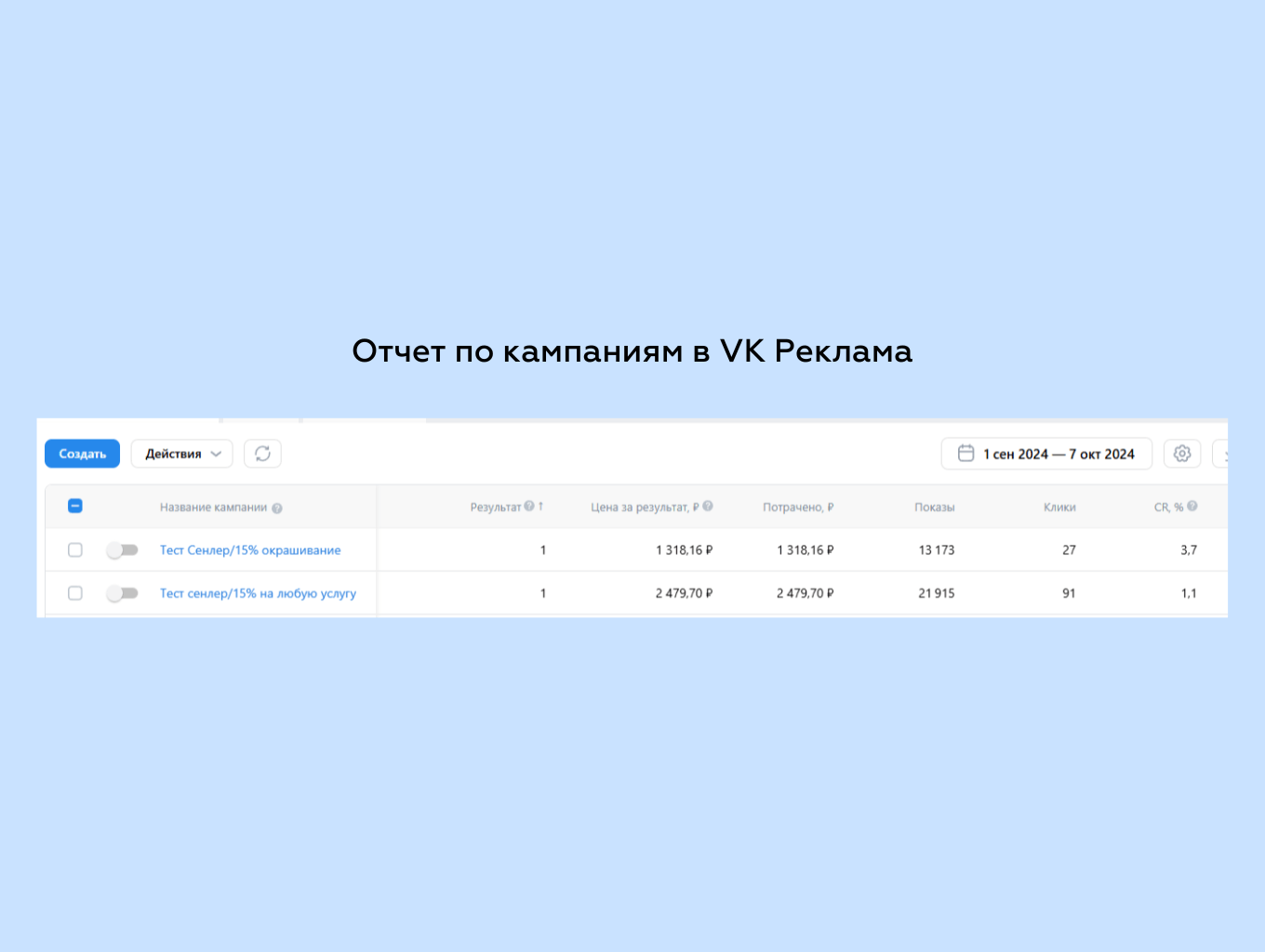Click the help icon beside CR, %
The height and width of the screenshot is (952, 1265).
[x=1192, y=507]
